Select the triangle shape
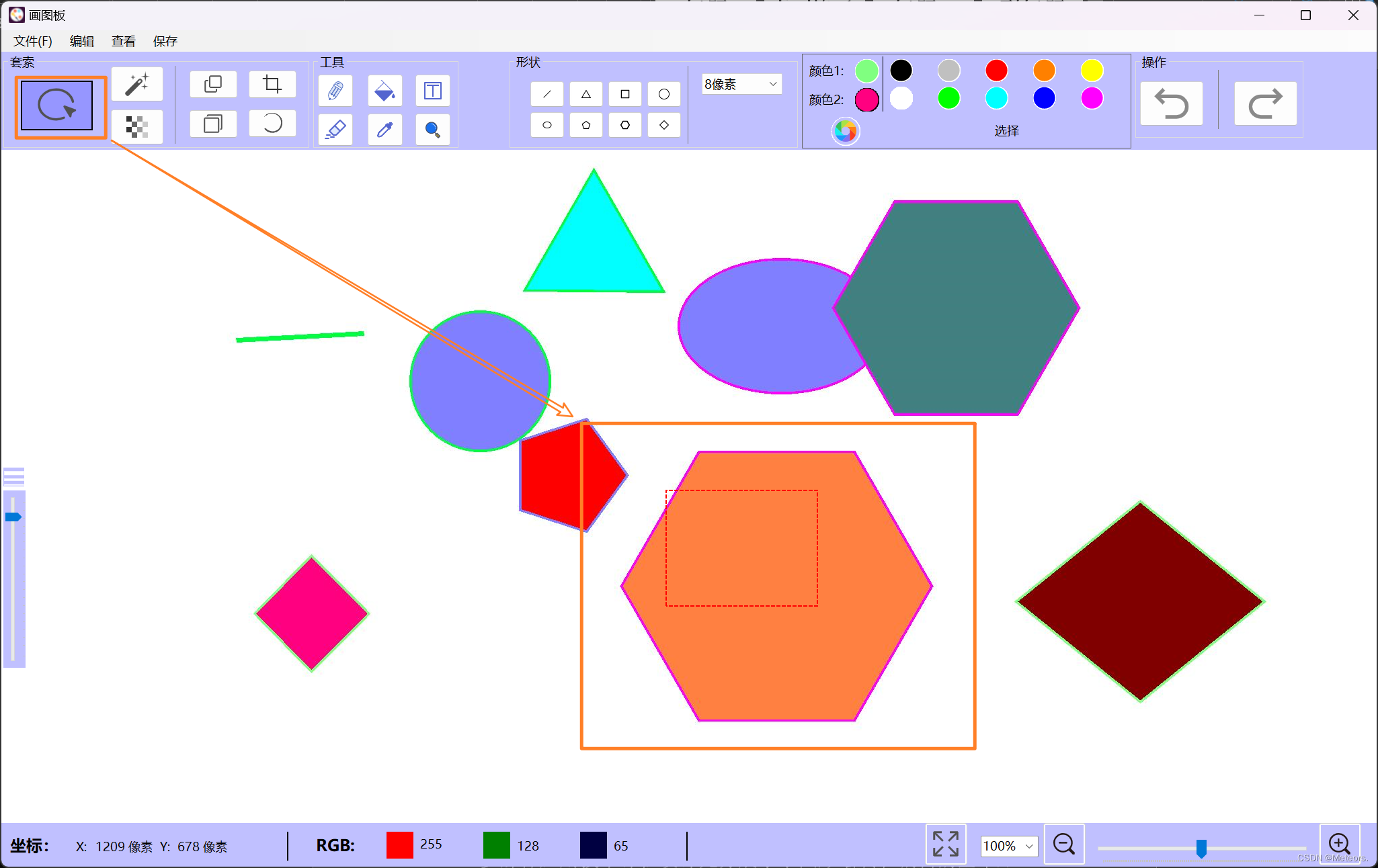Screen dimensions: 1378x868 pyautogui.click(x=586, y=94)
